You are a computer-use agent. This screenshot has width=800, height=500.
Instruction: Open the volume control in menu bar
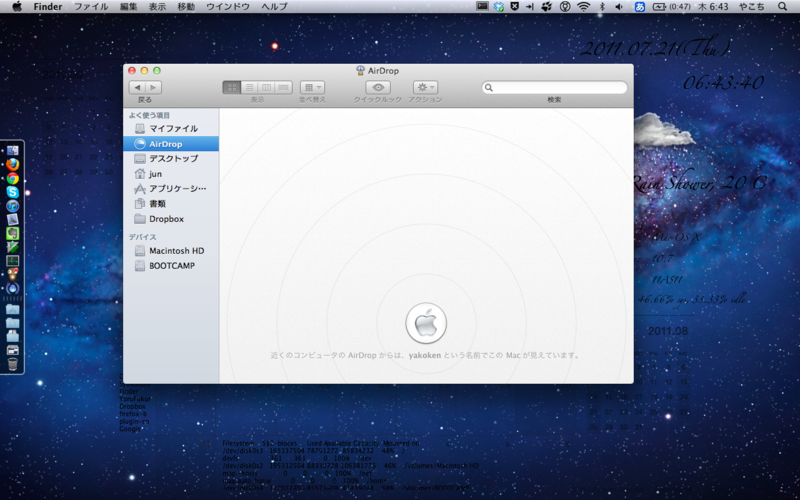619,7
